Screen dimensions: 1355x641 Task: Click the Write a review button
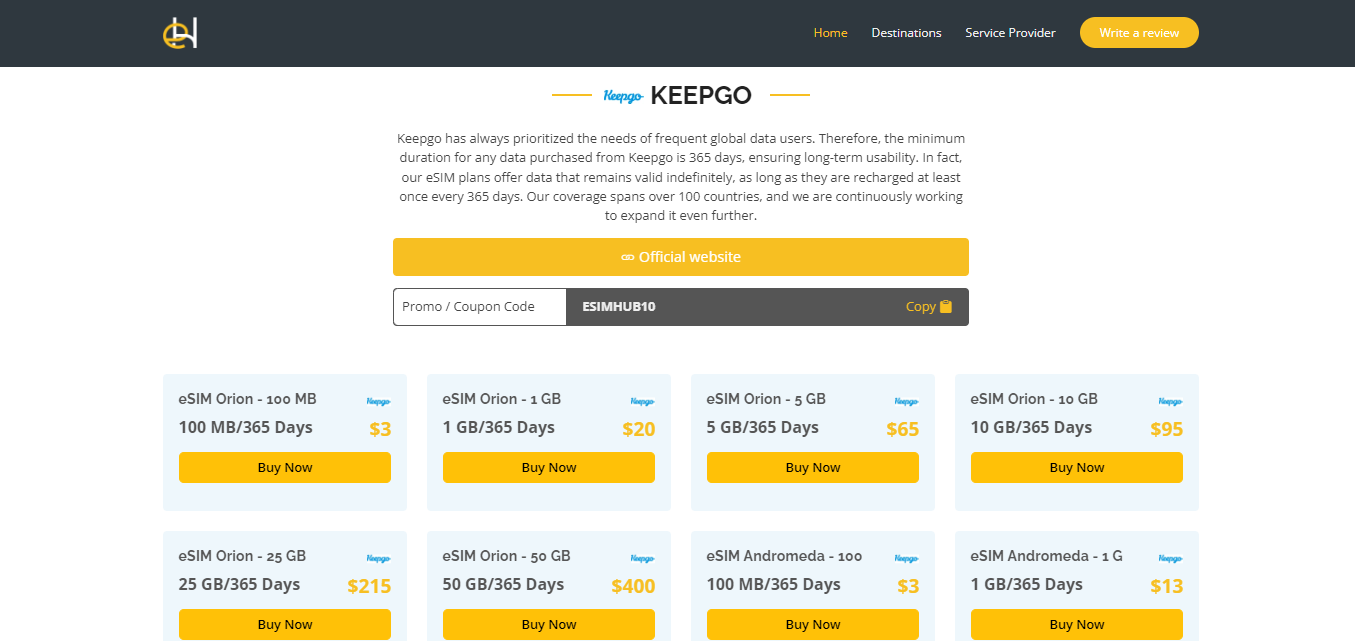(1139, 33)
